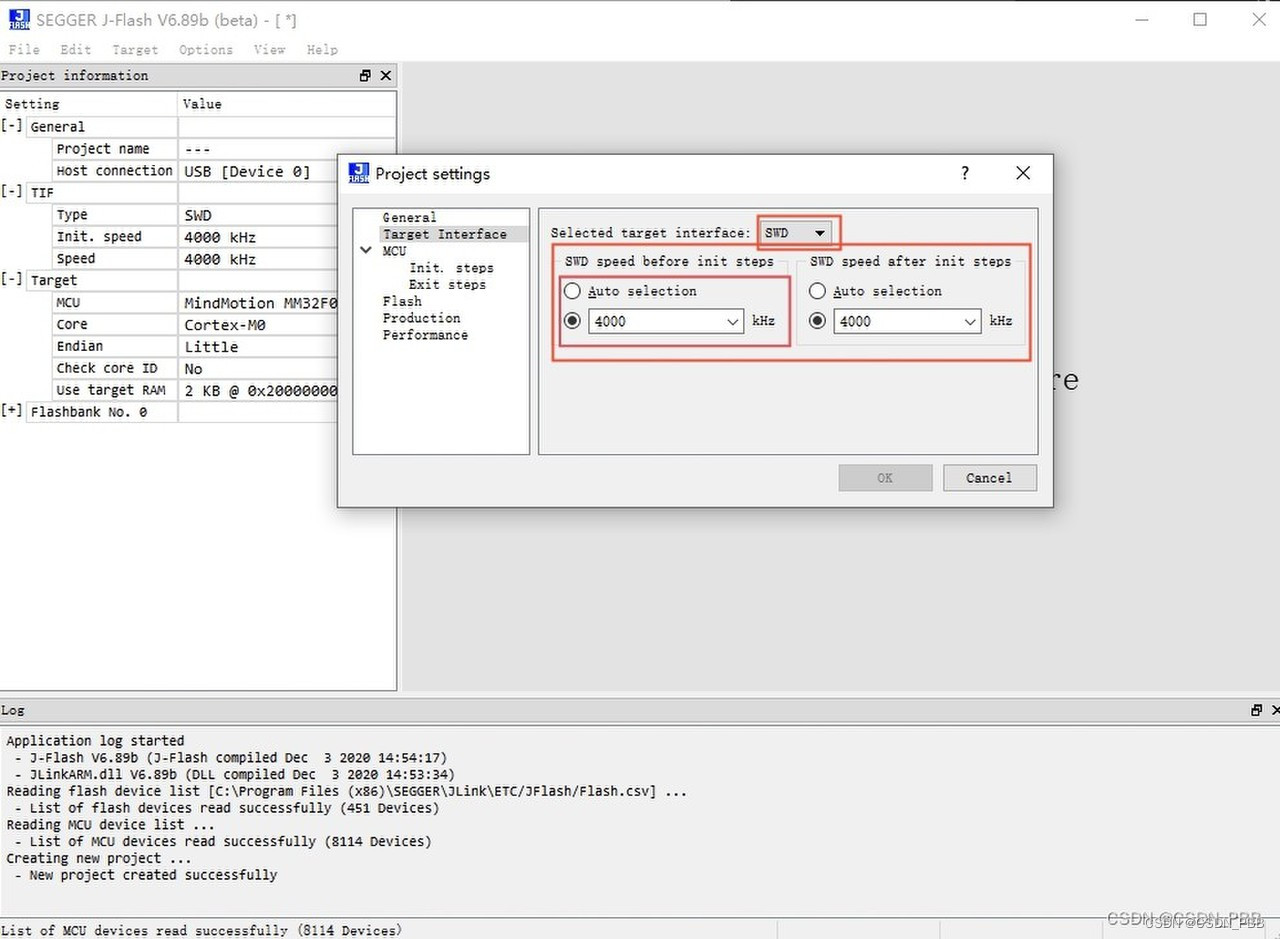Collapse the MCU node in settings list
1280x939 pixels.
366,251
